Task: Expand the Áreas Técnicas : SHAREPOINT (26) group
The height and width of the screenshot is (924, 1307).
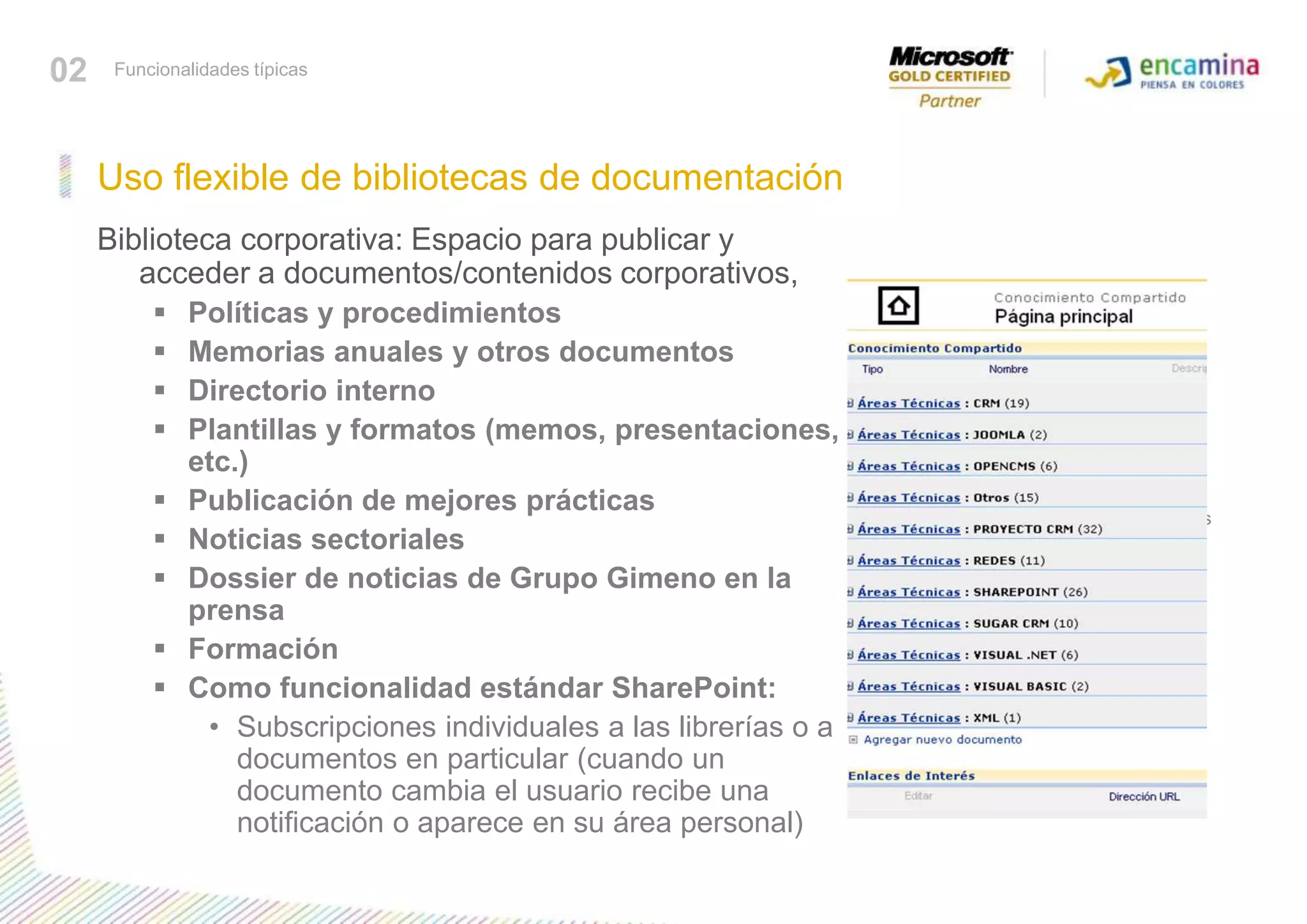Action: pos(850,592)
